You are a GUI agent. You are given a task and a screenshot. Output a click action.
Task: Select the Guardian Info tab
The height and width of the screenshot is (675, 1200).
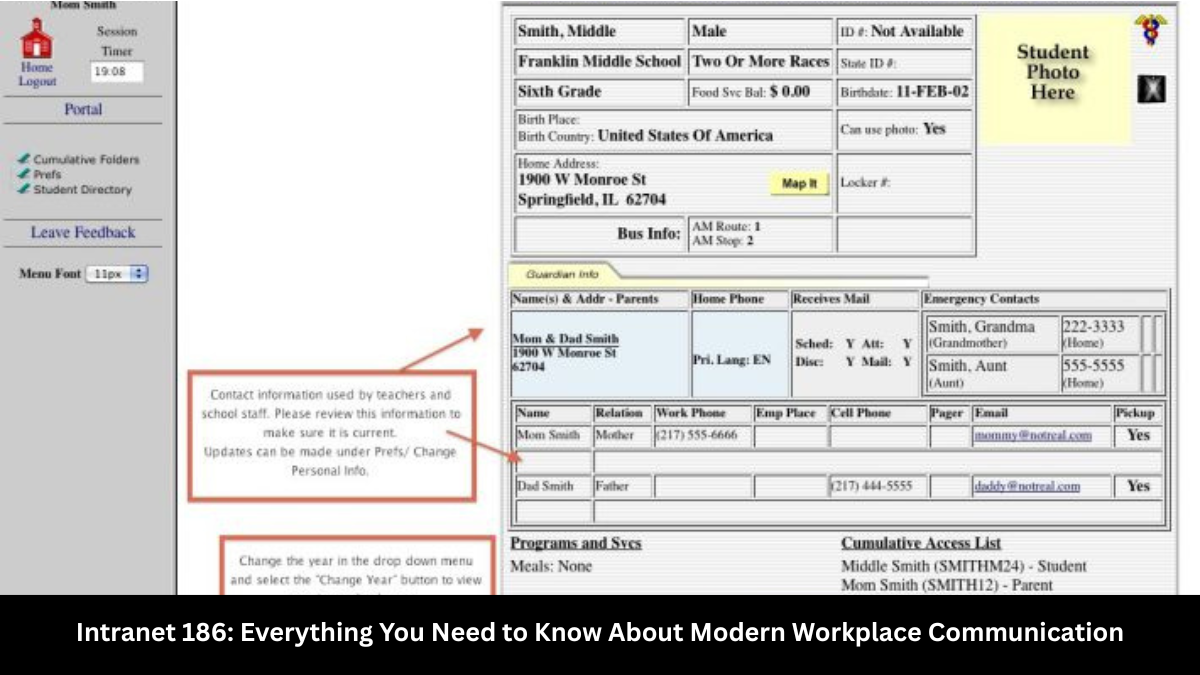coord(562,273)
